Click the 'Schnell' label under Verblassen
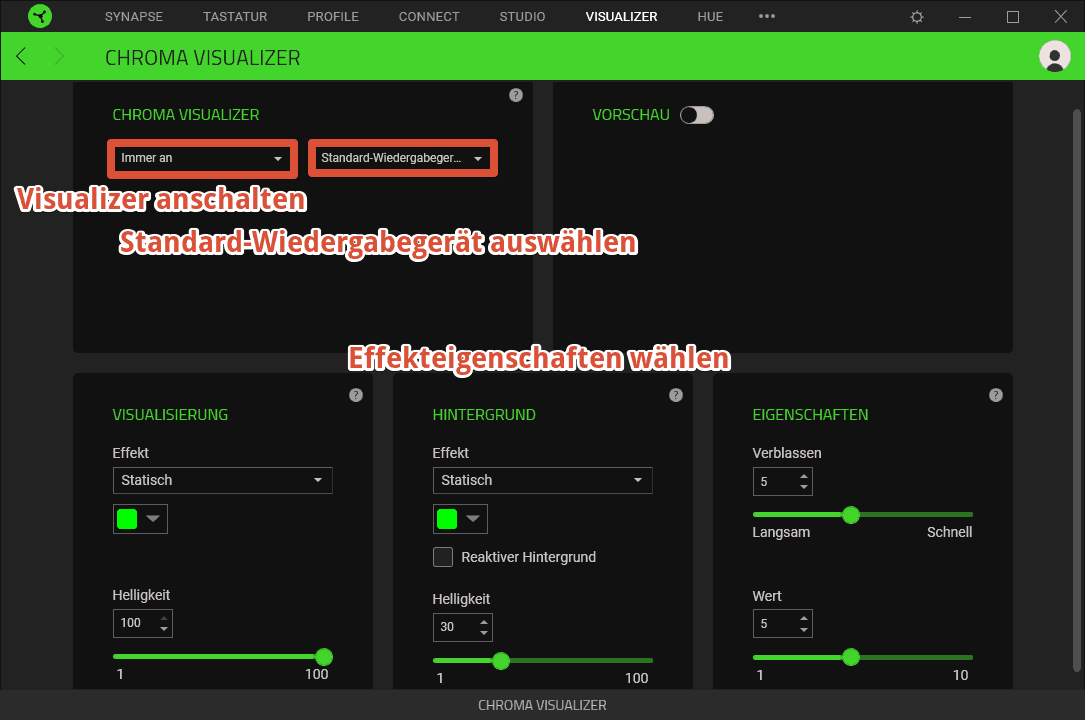 tap(949, 532)
